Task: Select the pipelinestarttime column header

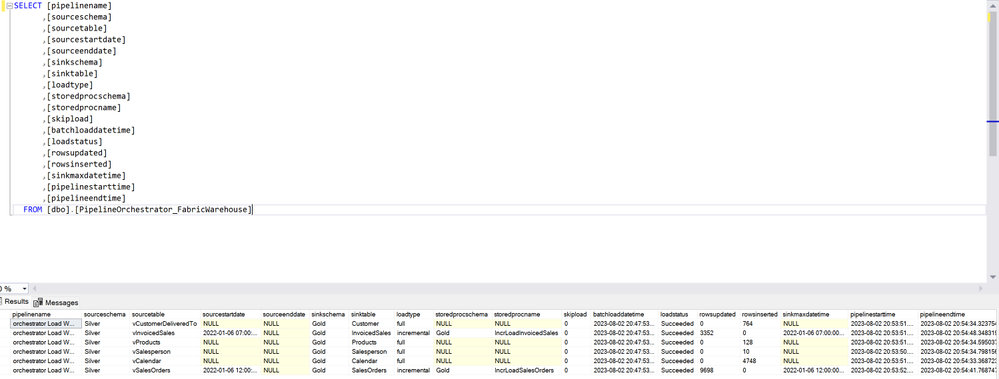Action: tap(884, 315)
